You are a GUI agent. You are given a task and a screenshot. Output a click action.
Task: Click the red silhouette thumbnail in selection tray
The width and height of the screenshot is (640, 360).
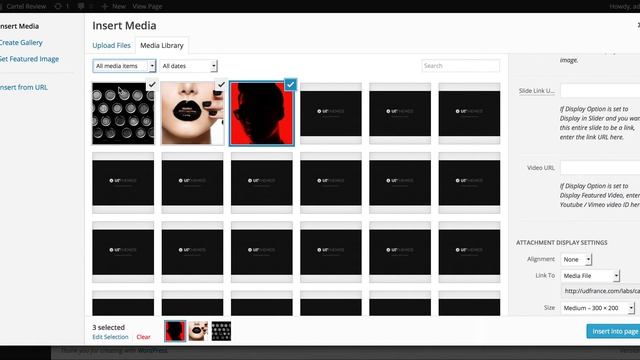[175, 331]
